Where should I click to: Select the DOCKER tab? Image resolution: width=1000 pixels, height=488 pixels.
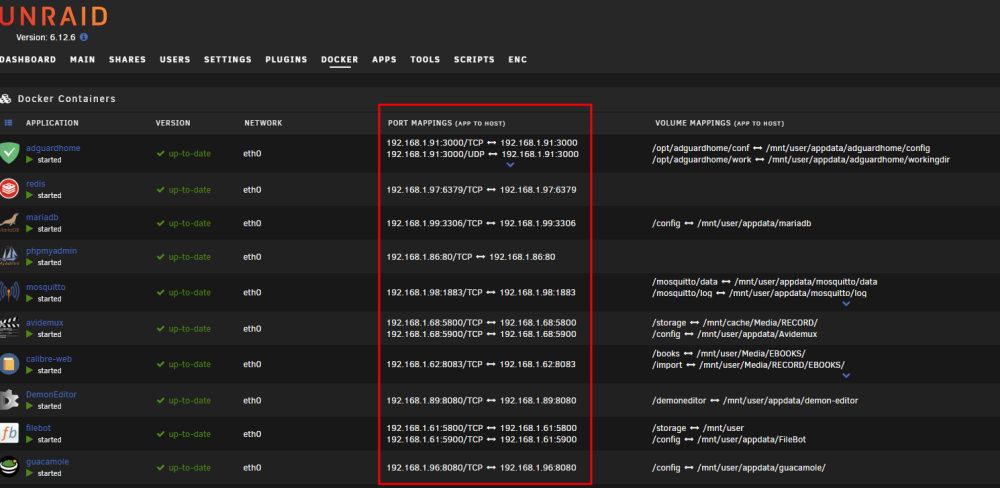click(340, 59)
